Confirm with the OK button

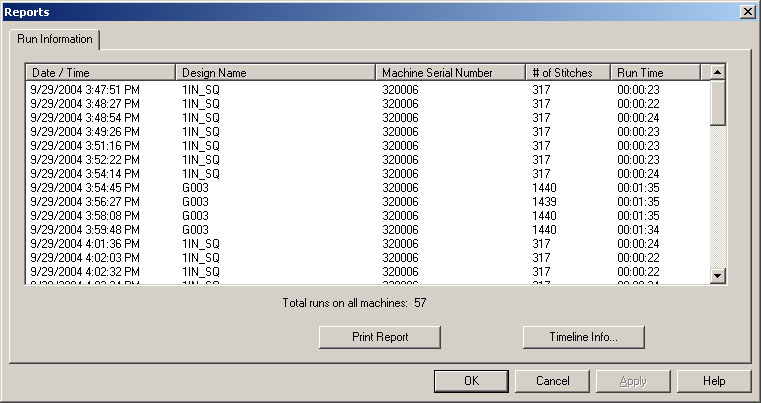pos(471,381)
